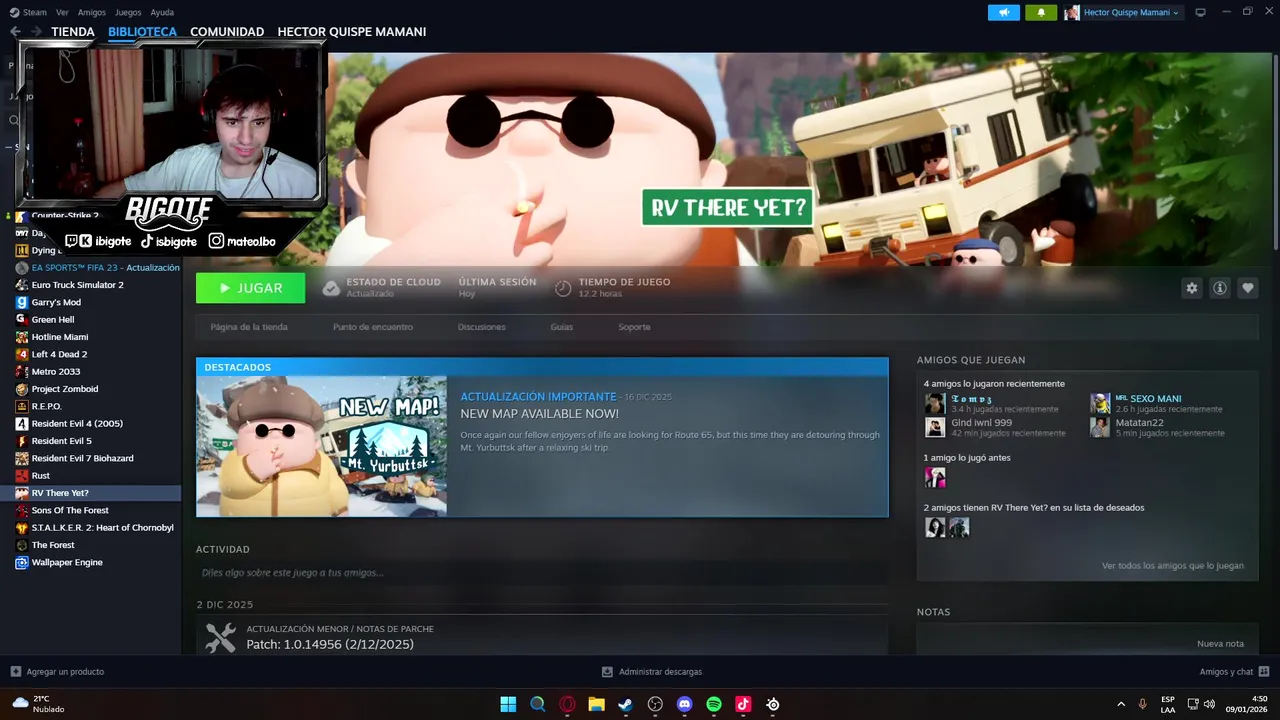Image resolution: width=1280 pixels, height=720 pixels.
Task: Open the Ver menu
Action: (x=62, y=12)
